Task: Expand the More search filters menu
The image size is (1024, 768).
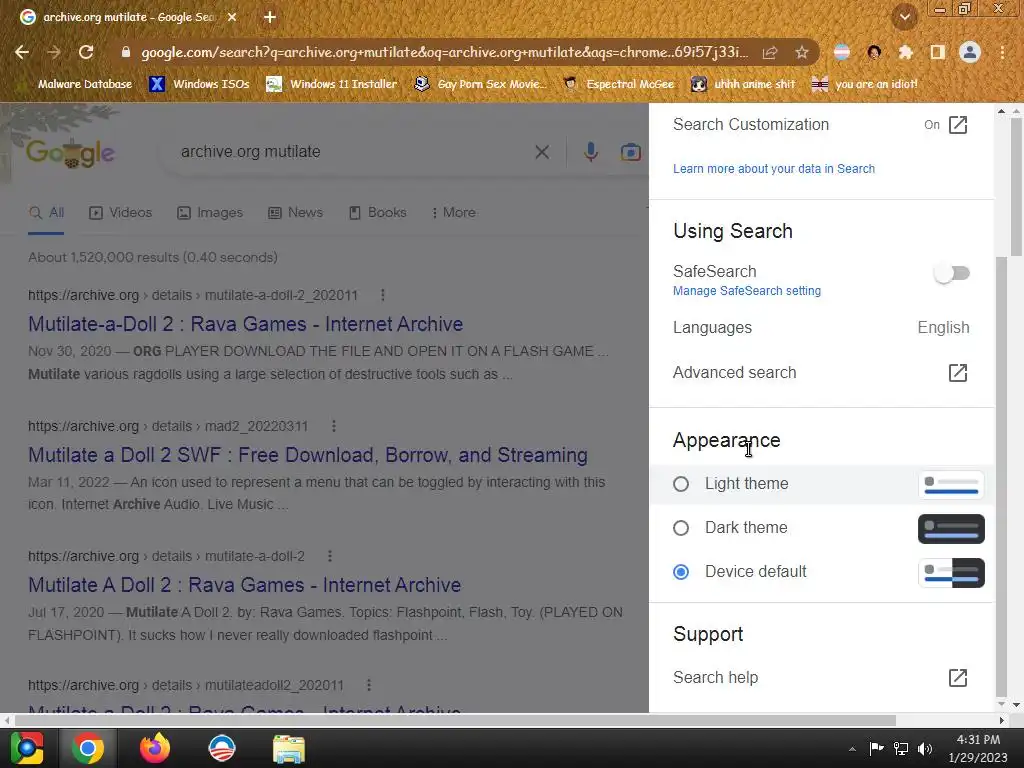Action: pyautogui.click(x=454, y=213)
